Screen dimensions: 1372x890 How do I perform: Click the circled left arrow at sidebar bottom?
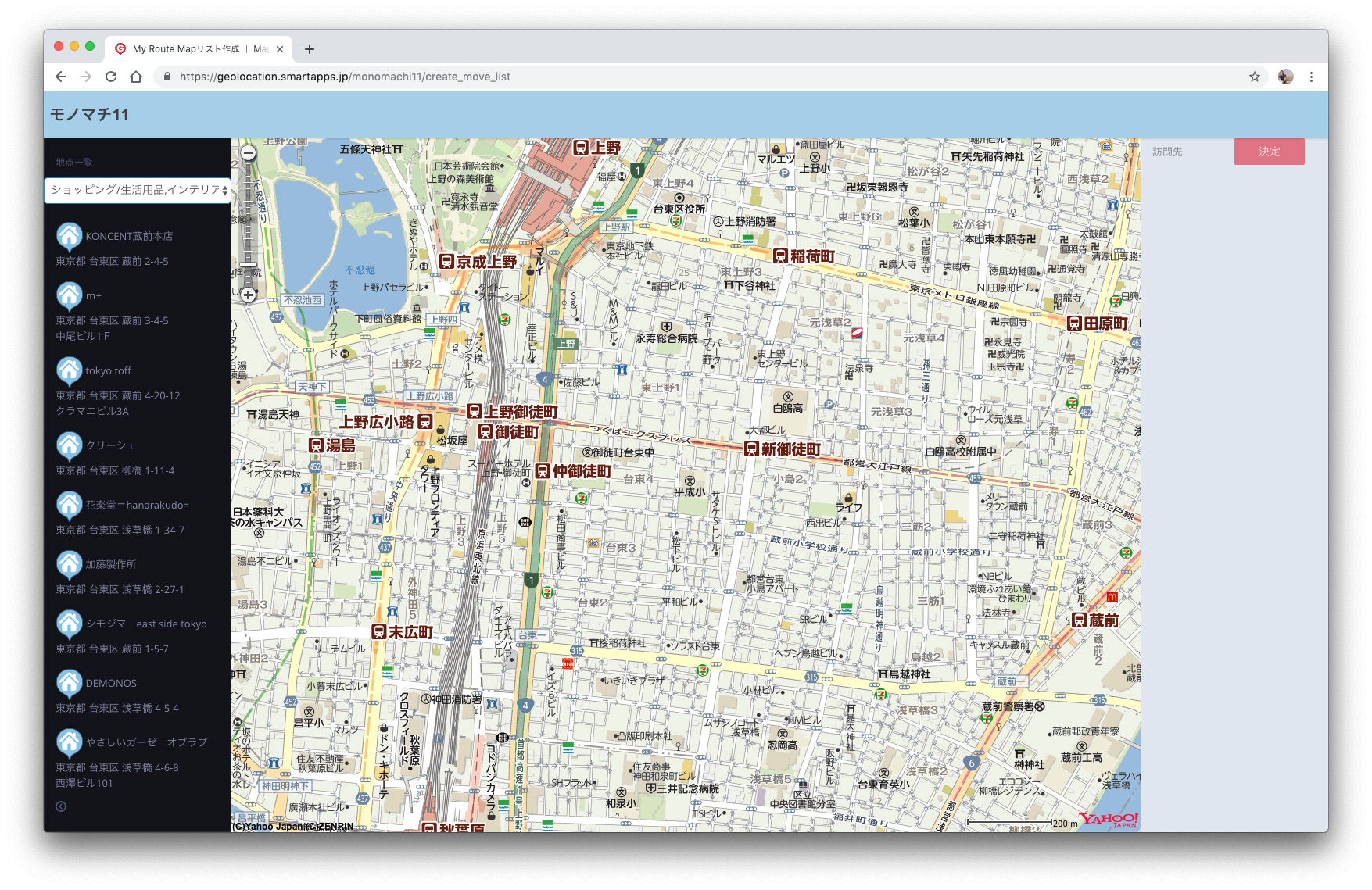(x=61, y=806)
